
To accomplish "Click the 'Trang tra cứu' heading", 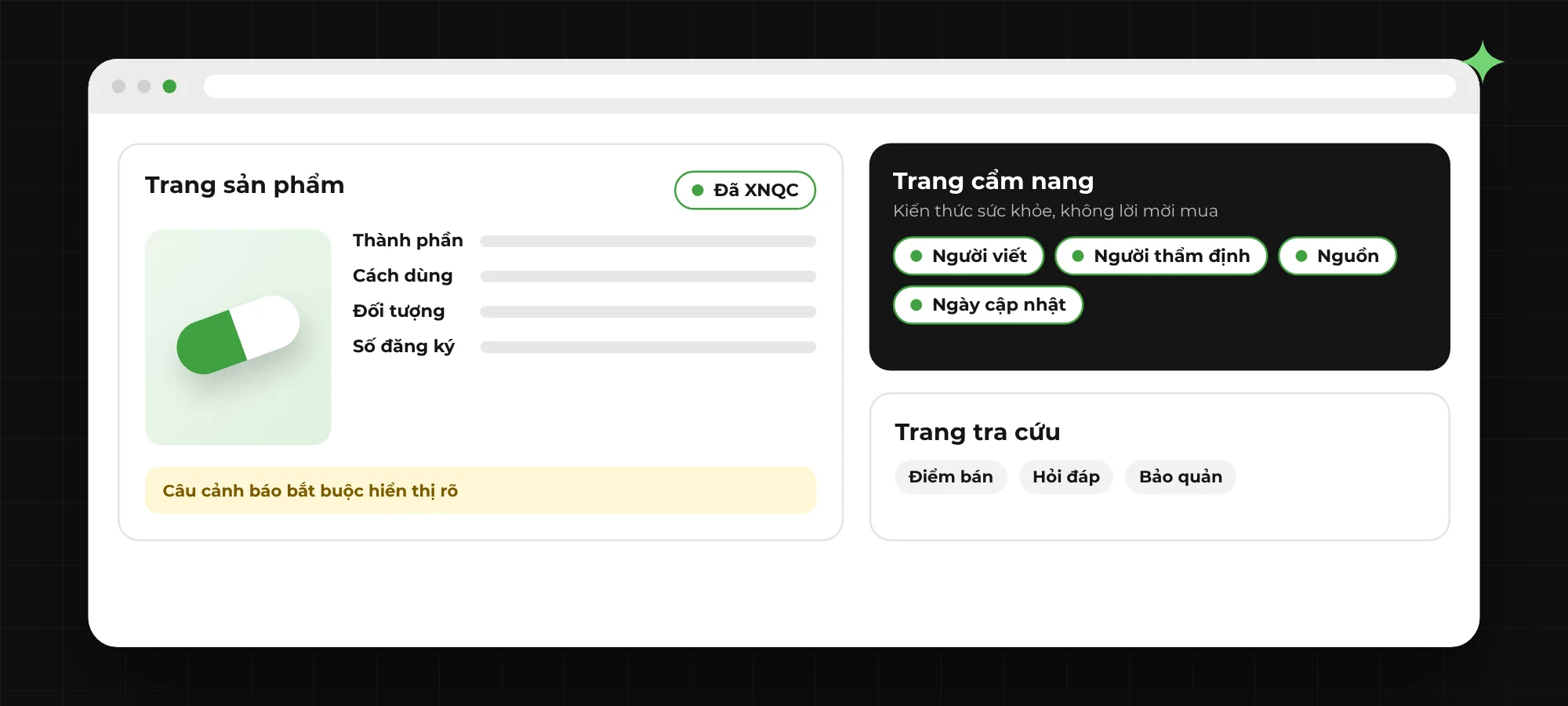I will point(978,432).
